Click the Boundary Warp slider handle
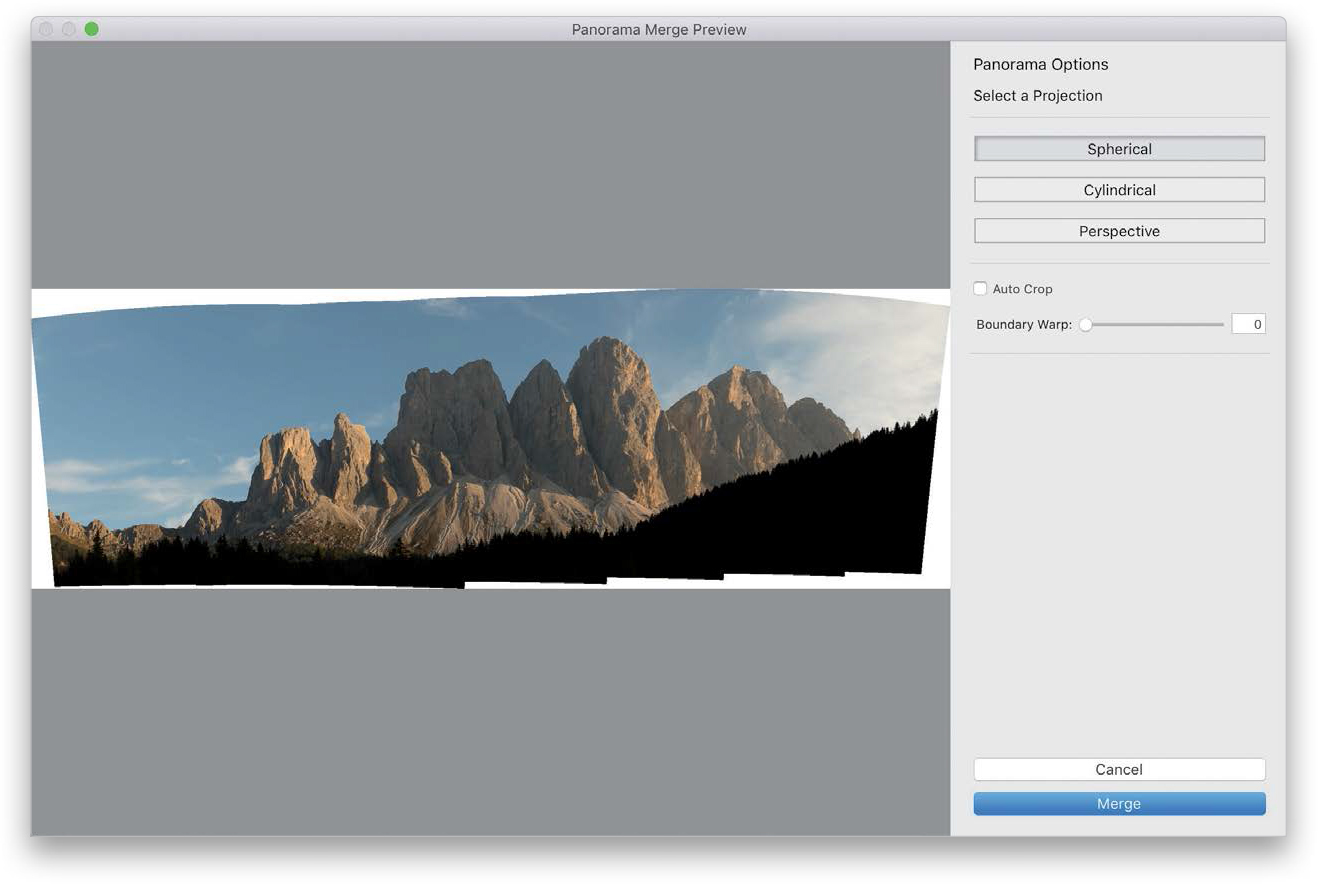1318x884 pixels. pyautogui.click(x=1085, y=324)
